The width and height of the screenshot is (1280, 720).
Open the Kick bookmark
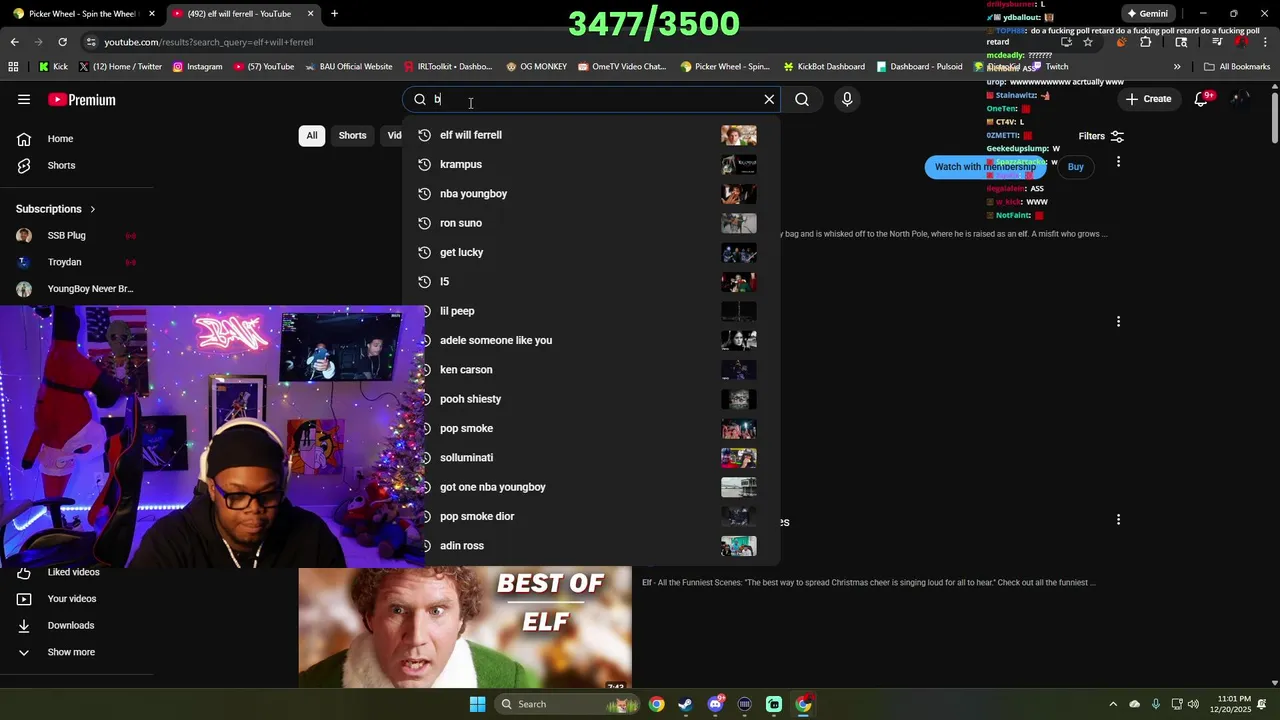tap(53, 67)
